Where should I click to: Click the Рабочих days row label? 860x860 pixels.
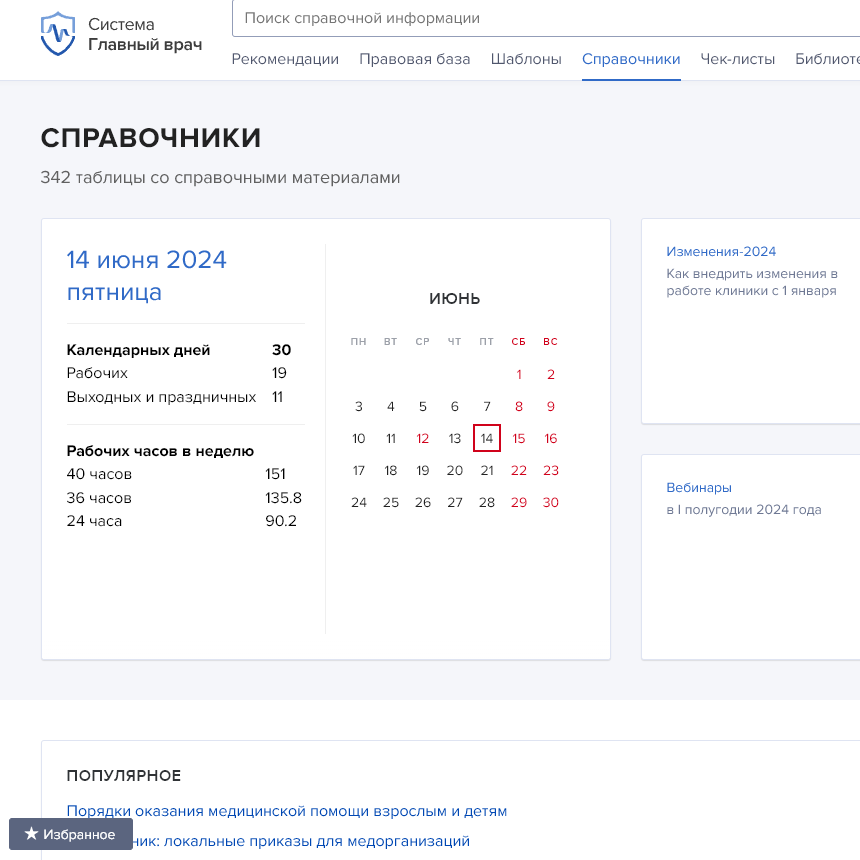[x=97, y=374]
